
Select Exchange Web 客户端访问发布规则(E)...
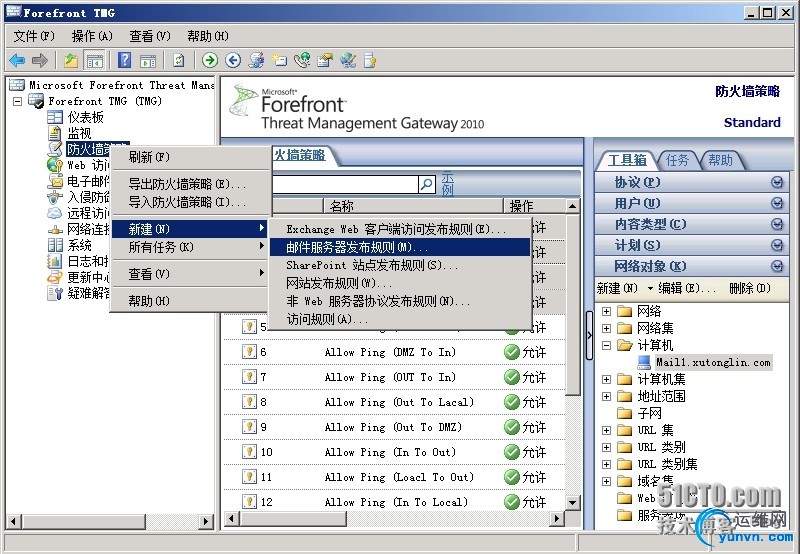[400, 229]
